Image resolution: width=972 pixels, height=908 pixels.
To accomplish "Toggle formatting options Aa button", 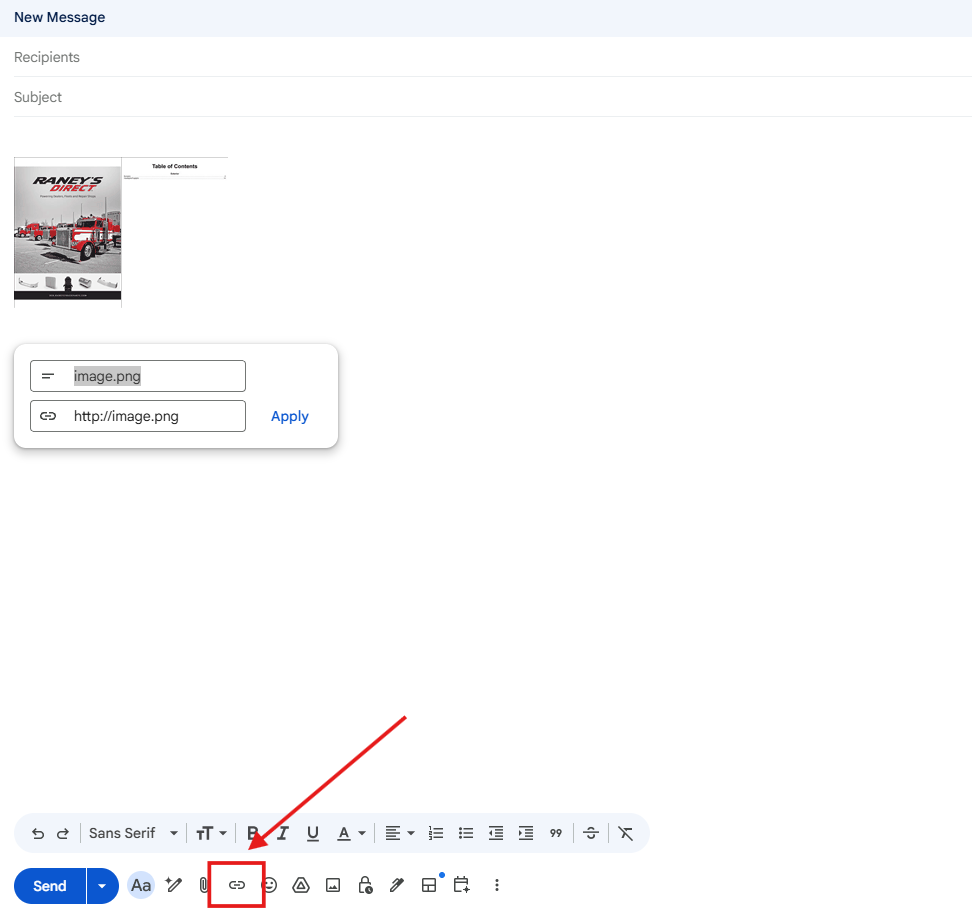I will coord(141,885).
